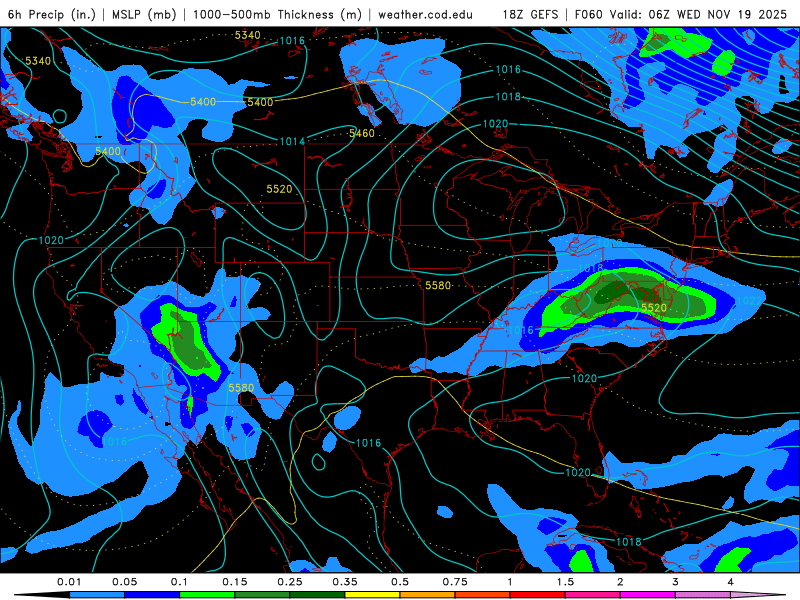Screen dimensions: 800x600
Task: Pick the yellow 0.35–0.5 legend swatch
Action: pos(372,595)
